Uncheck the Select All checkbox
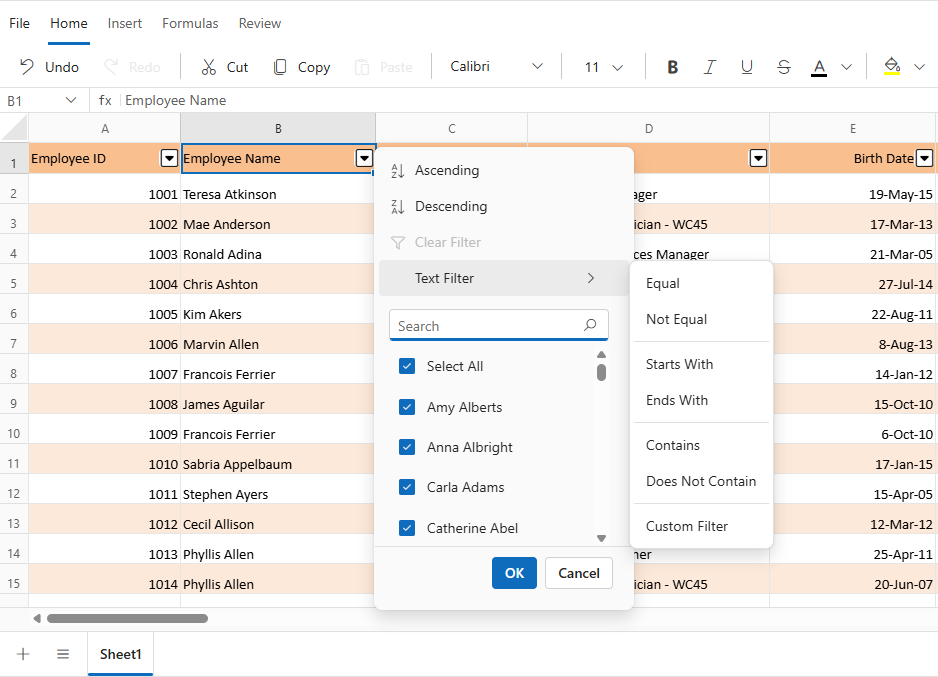This screenshot has width=938, height=677. tap(407, 366)
